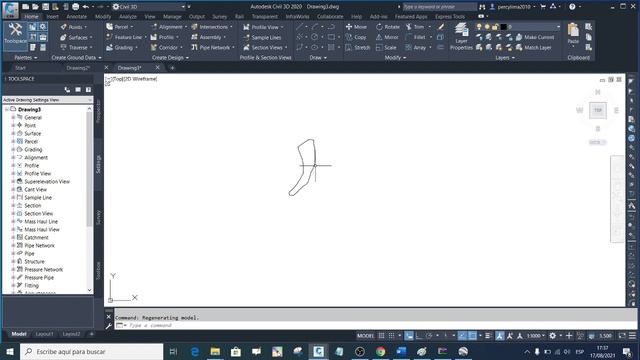Toggle dynamic input in status bar

click(x=409, y=336)
